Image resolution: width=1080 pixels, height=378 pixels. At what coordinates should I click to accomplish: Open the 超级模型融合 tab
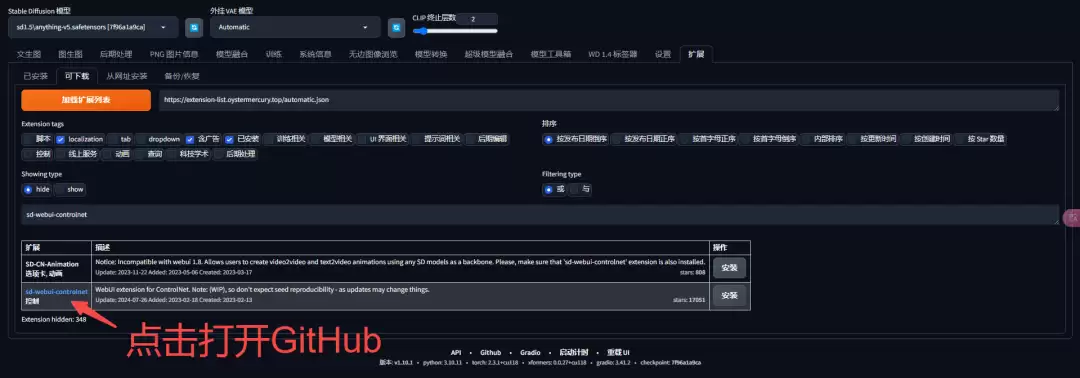(x=488, y=54)
